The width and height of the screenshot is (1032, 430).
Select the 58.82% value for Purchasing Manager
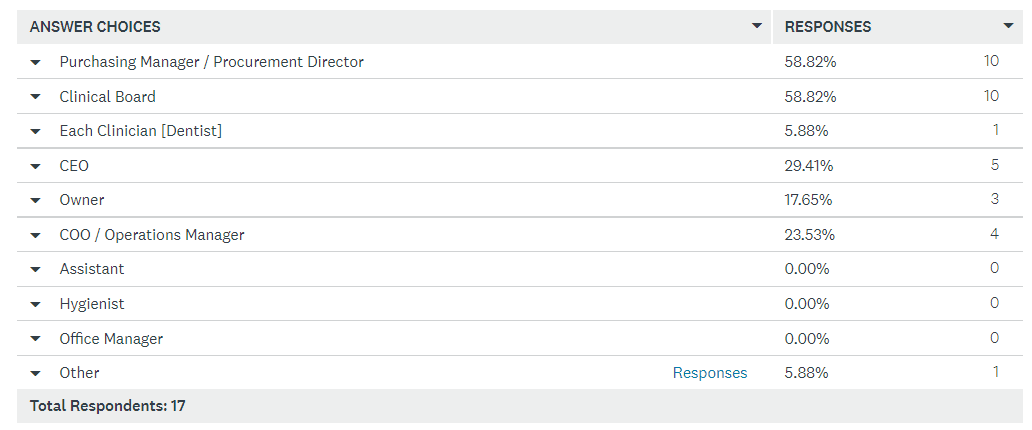click(810, 62)
